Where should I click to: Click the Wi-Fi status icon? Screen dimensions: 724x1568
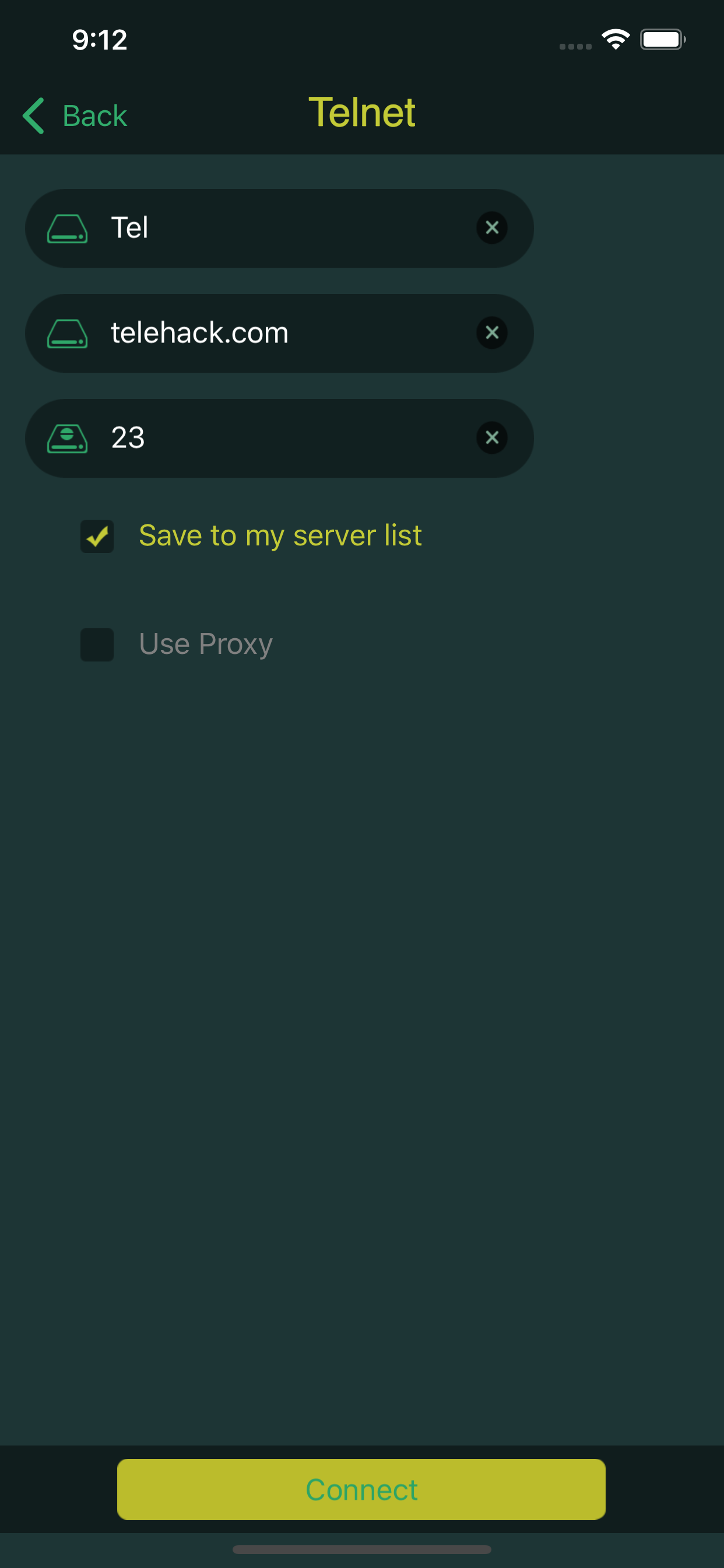point(616,38)
